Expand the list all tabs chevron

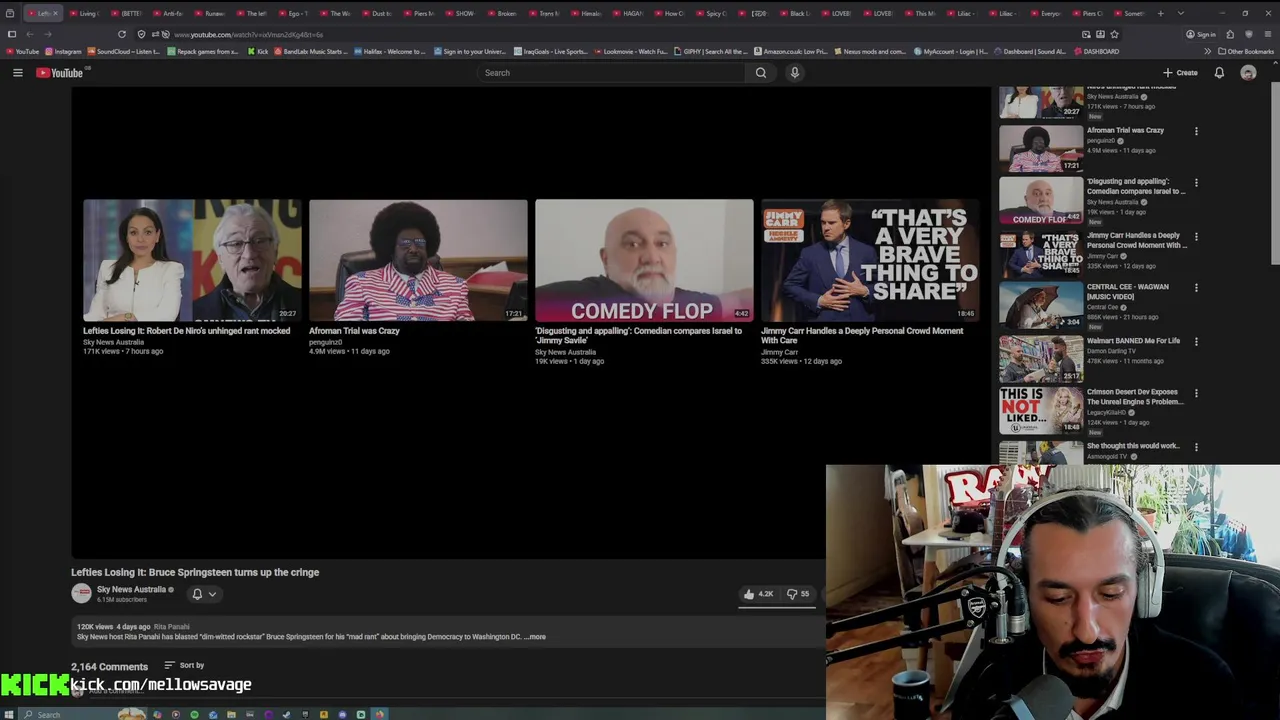(1181, 13)
